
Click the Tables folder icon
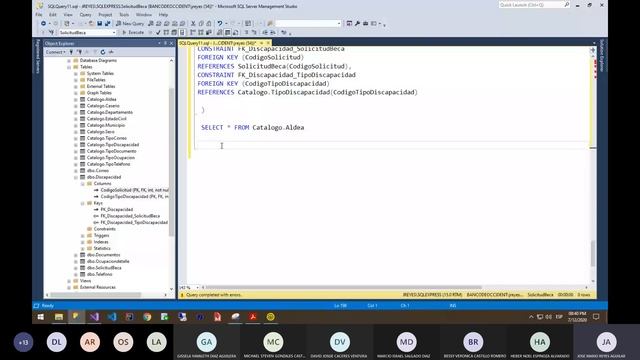coord(76,67)
